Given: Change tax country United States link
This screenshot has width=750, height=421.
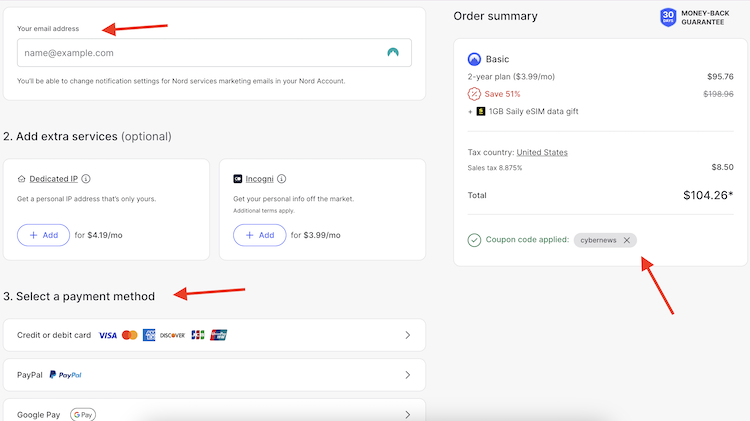Looking at the screenshot, I should [x=542, y=152].
